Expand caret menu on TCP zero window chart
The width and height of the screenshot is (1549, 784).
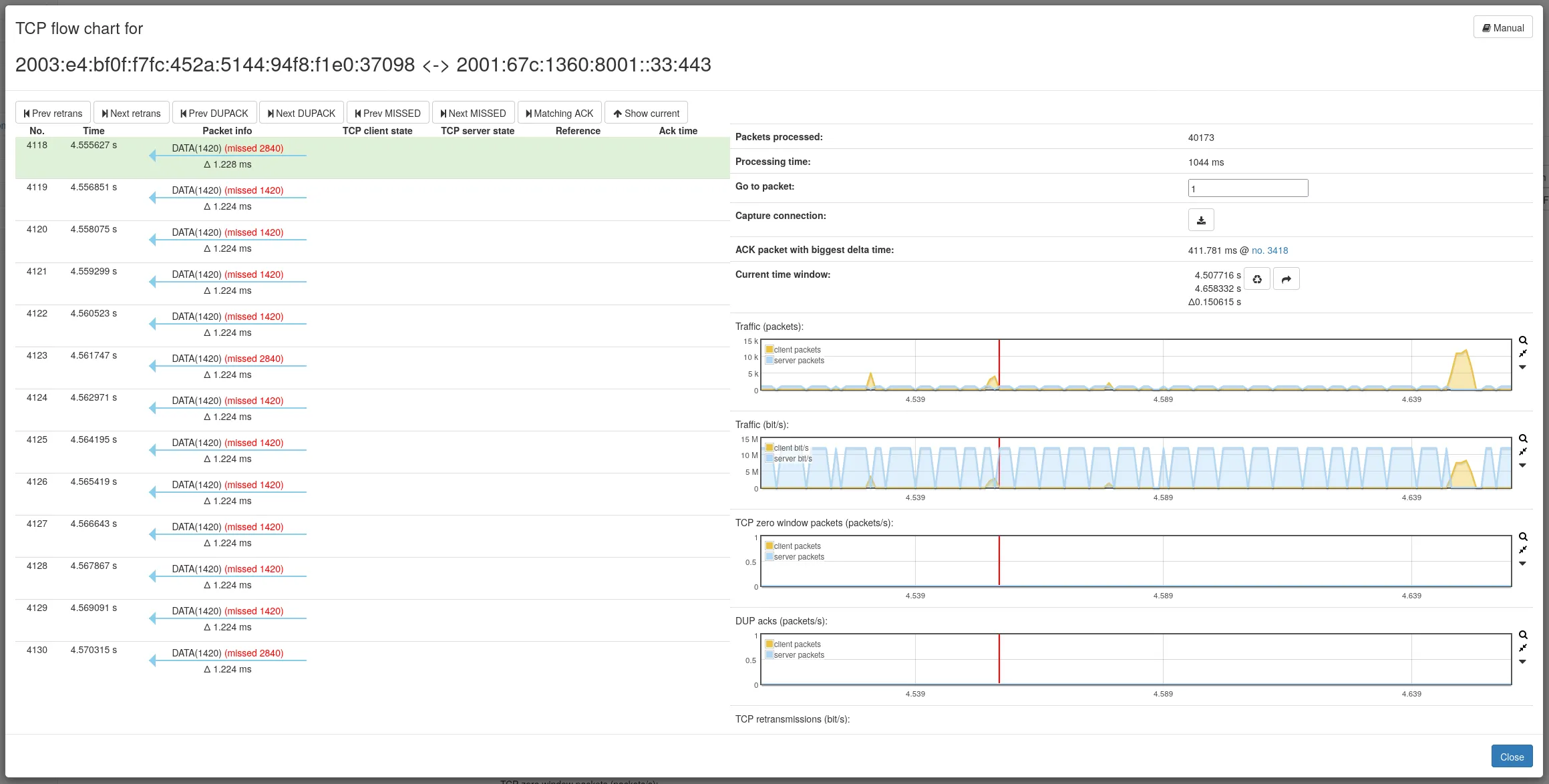(x=1523, y=564)
